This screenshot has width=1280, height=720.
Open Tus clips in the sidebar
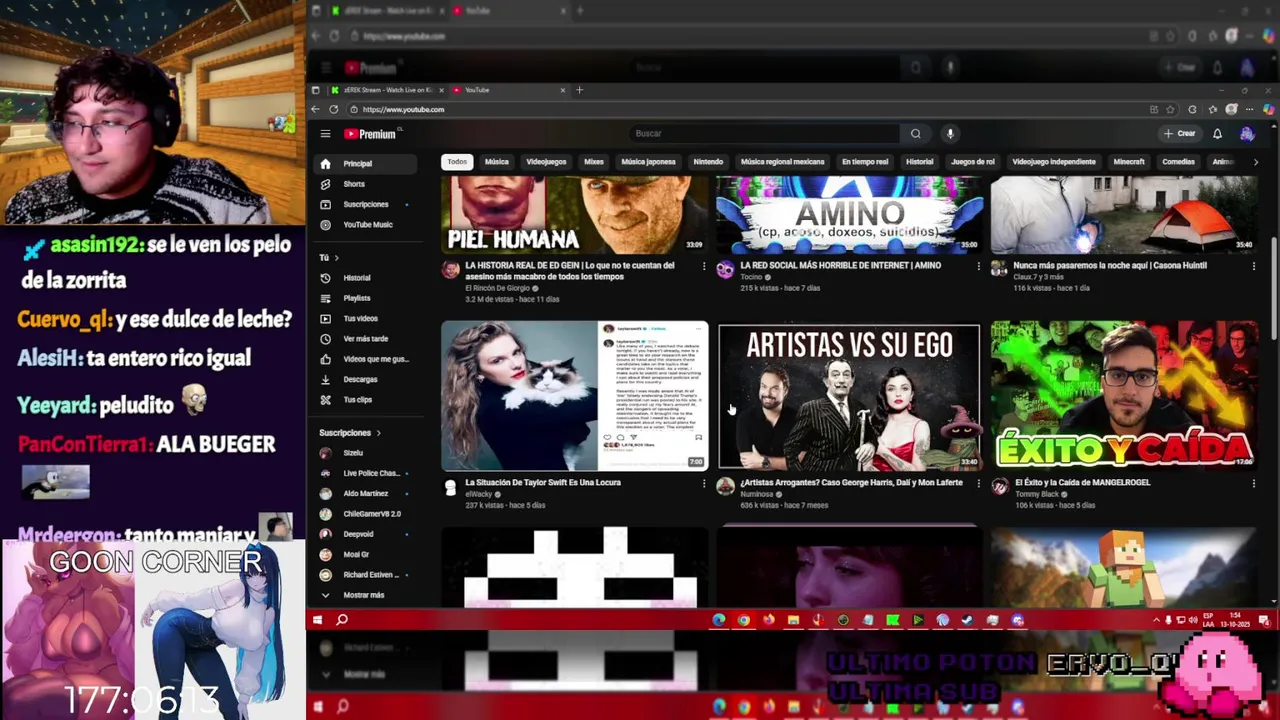click(x=364, y=400)
